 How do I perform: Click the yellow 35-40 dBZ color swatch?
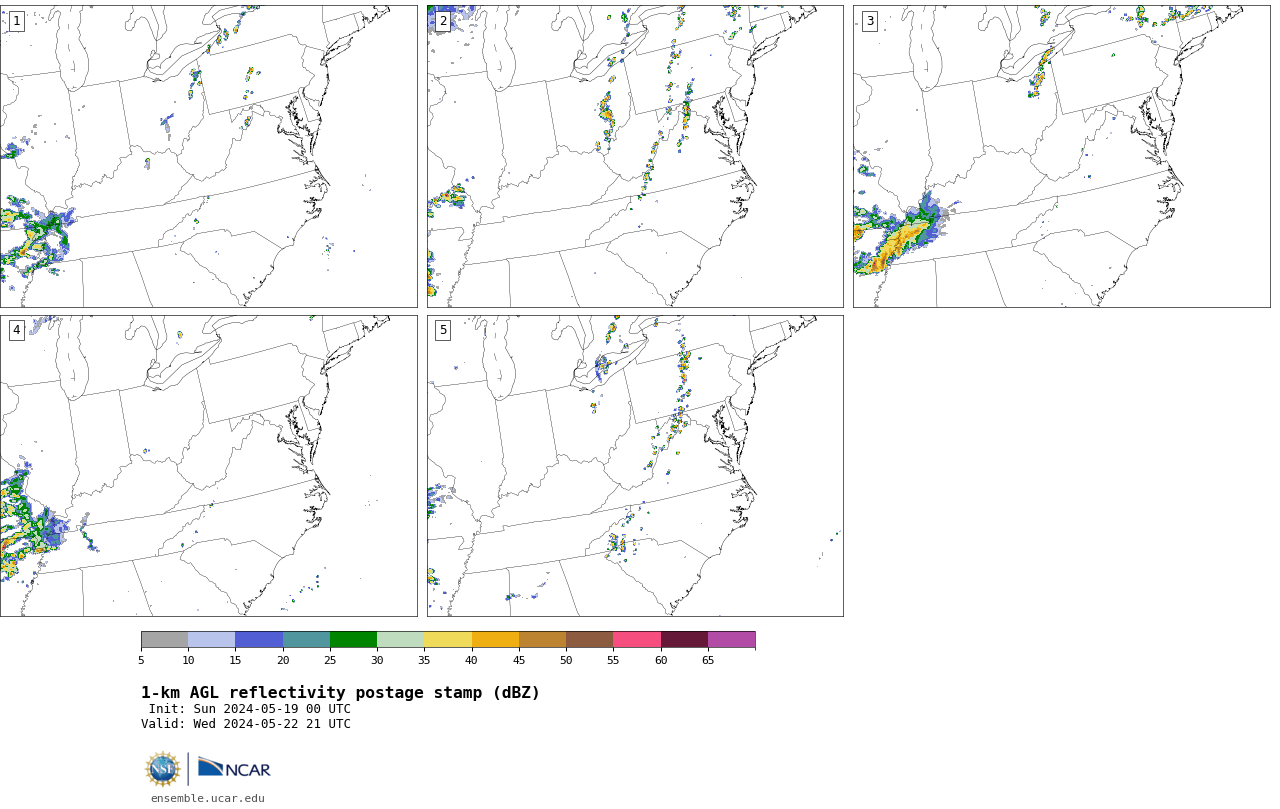(x=448, y=640)
